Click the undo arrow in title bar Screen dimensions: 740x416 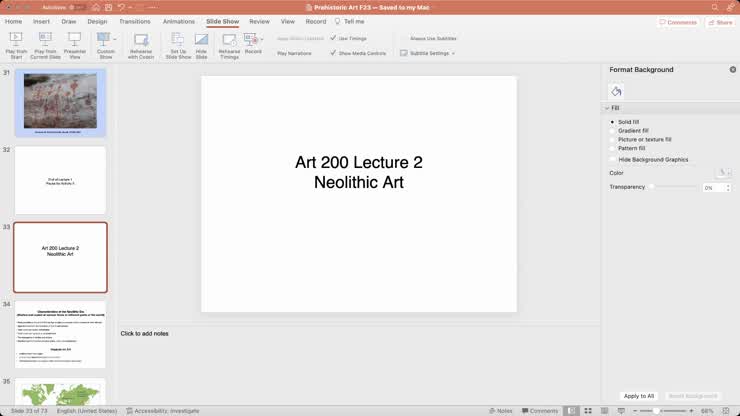[121, 8]
